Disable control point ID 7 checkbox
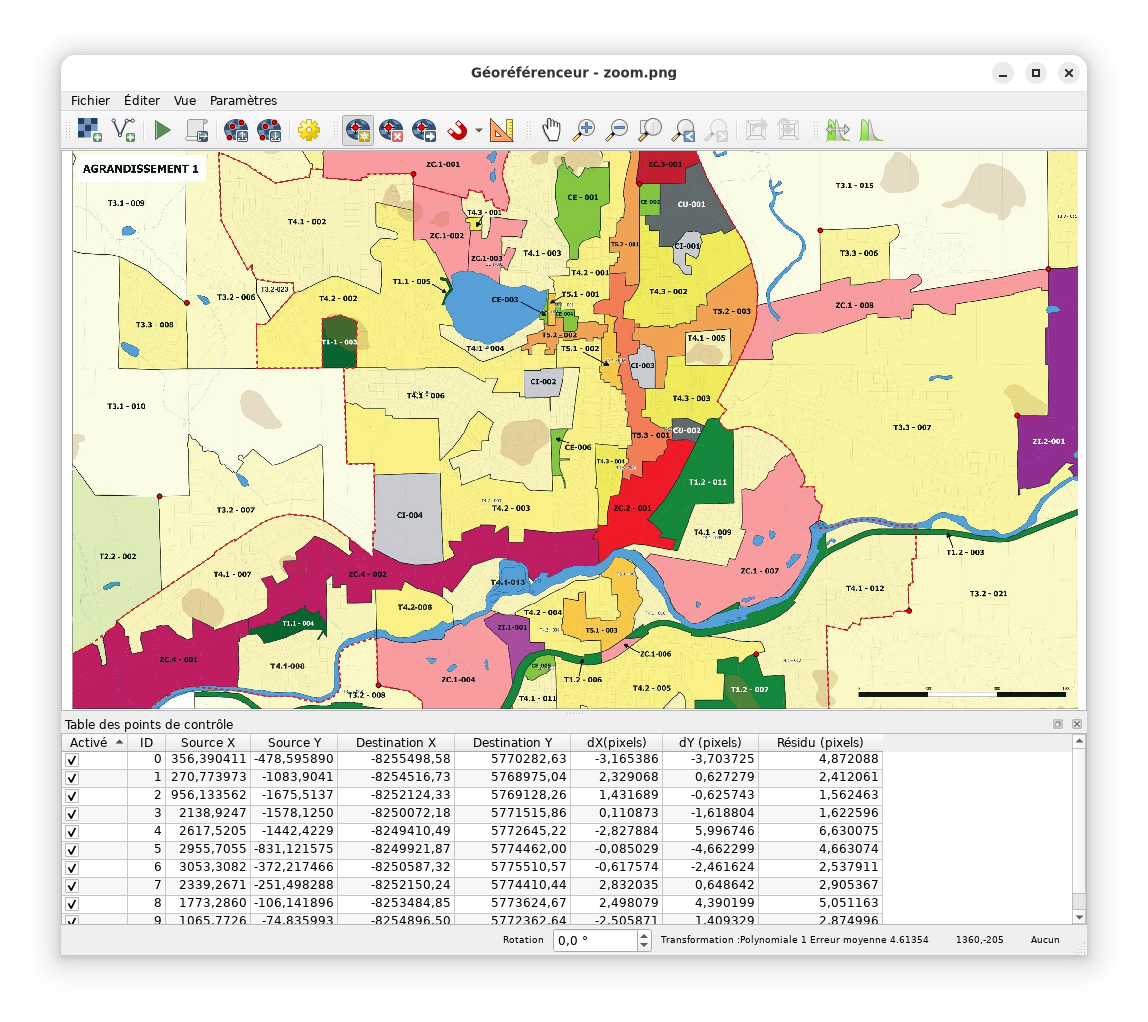This screenshot has height=1022, width=1148. 72,886
